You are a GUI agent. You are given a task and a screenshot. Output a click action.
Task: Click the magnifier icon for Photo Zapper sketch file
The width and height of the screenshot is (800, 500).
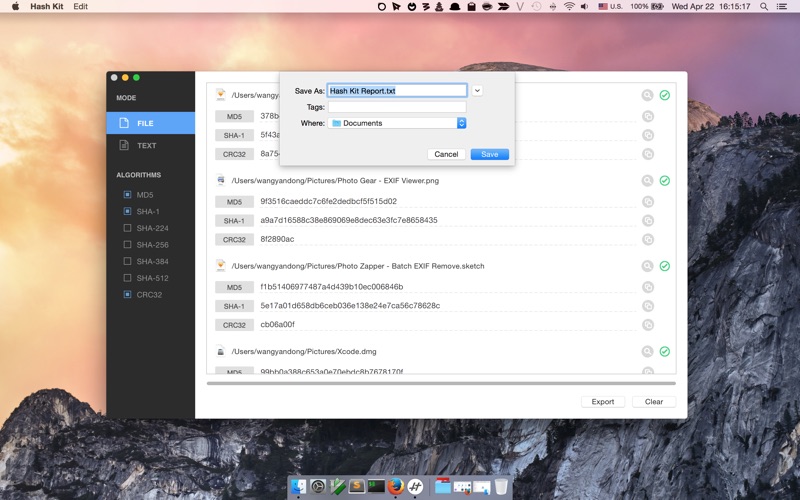click(647, 266)
